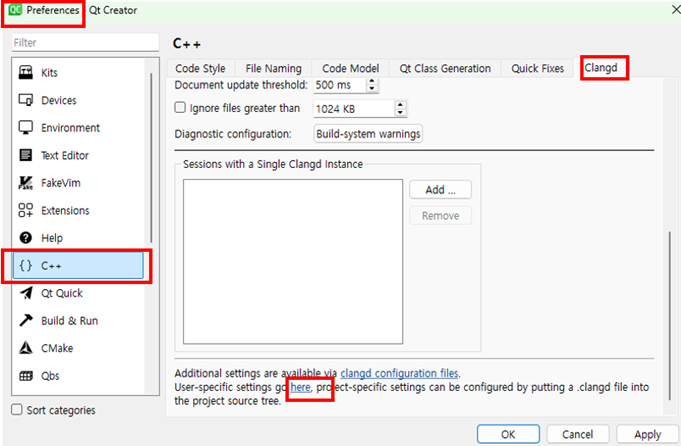Increase the Document update threshold value
The width and height of the screenshot is (681, 446).
372,81
